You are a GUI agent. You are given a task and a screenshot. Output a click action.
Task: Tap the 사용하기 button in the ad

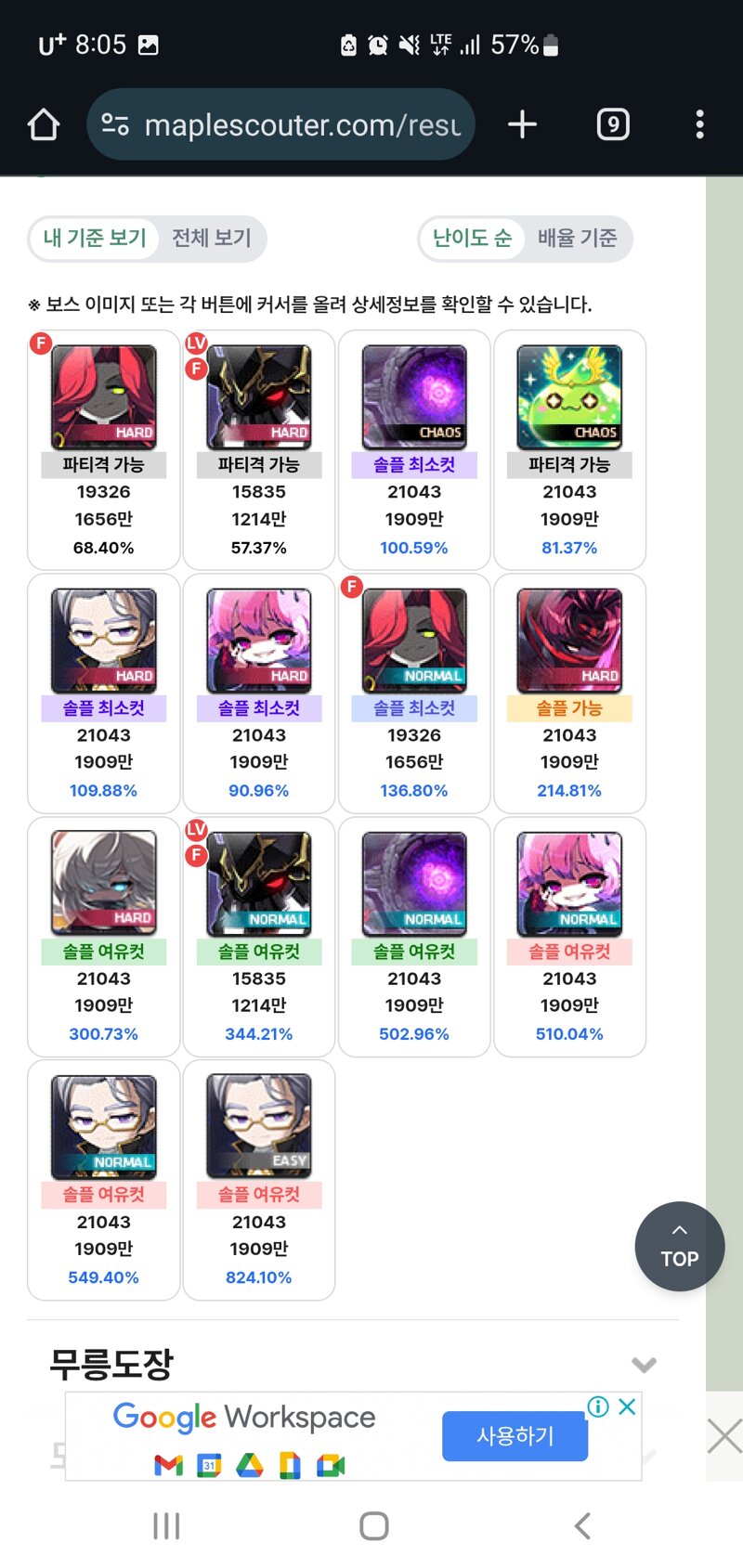tap(515, 1436)
